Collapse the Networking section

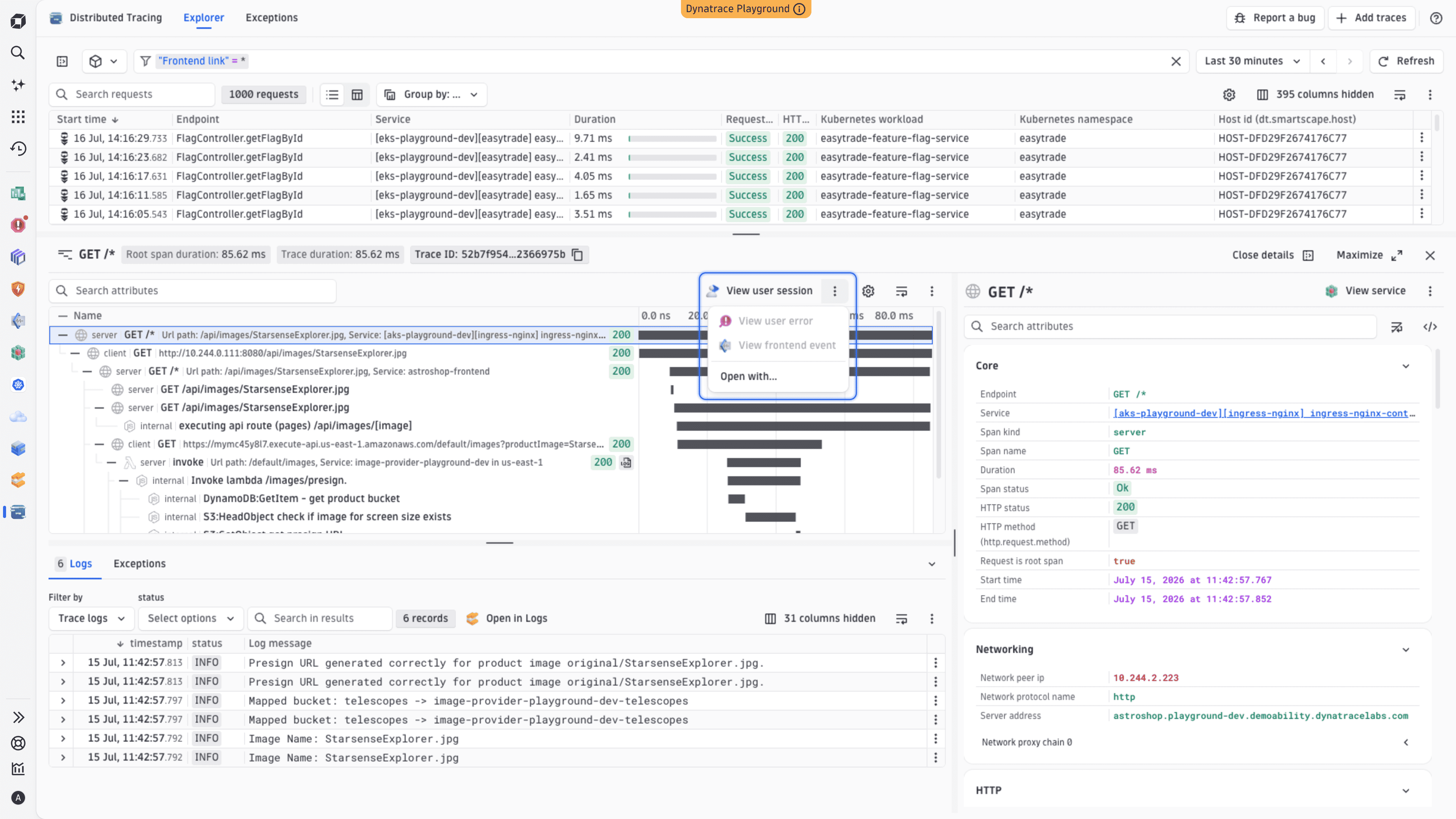[1406, 650]
